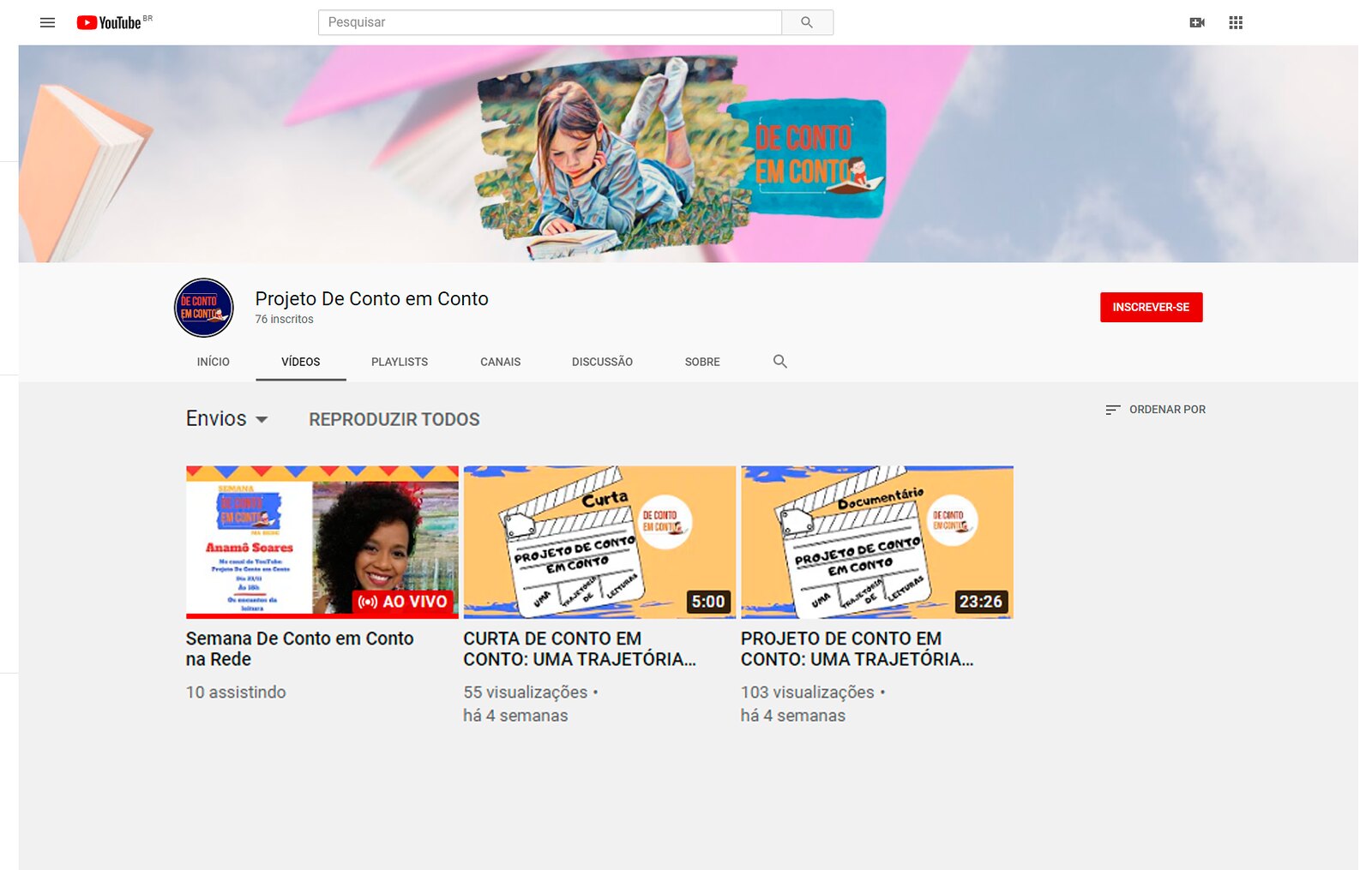Open the create video camera icon
This screenshot has height=870, width=1372.
coord(1197,22)
